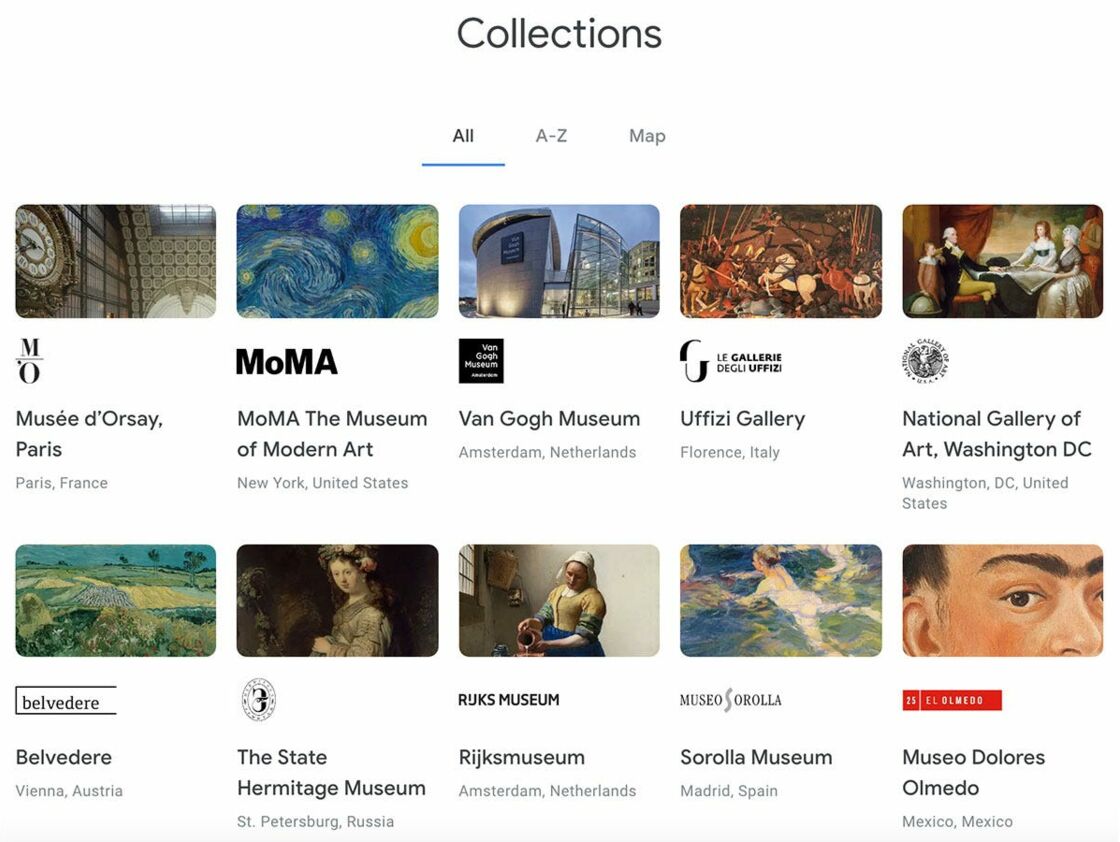
Task: Open the Frida Kahlo portrait thumbnail
Action: click(1002, 601)
